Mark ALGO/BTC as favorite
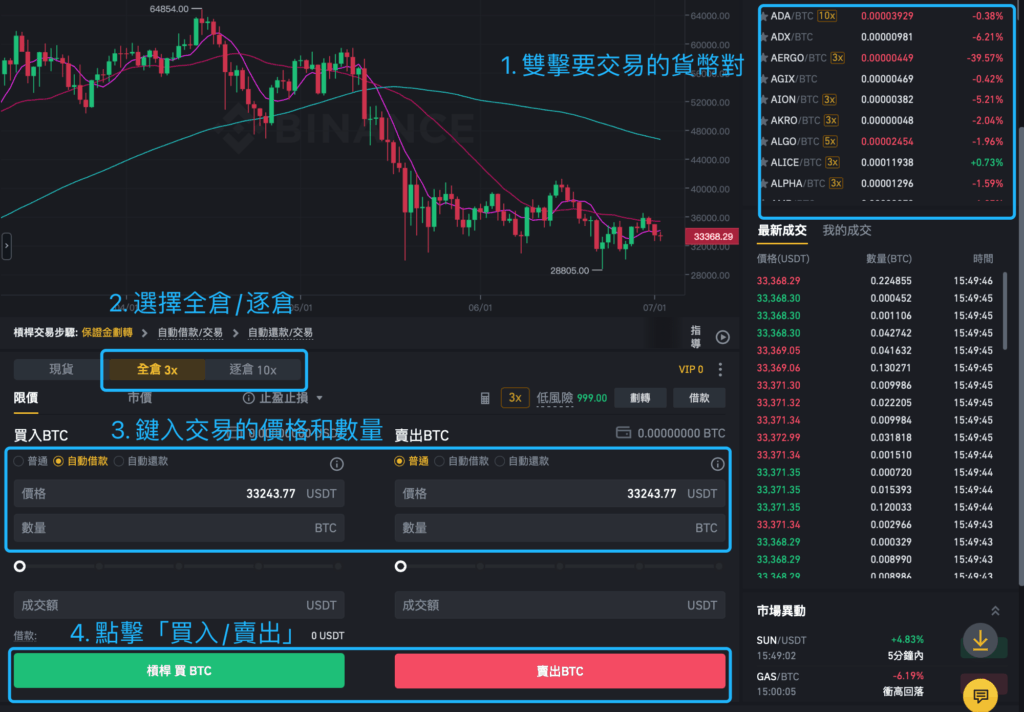 click(x=763, y=141)
